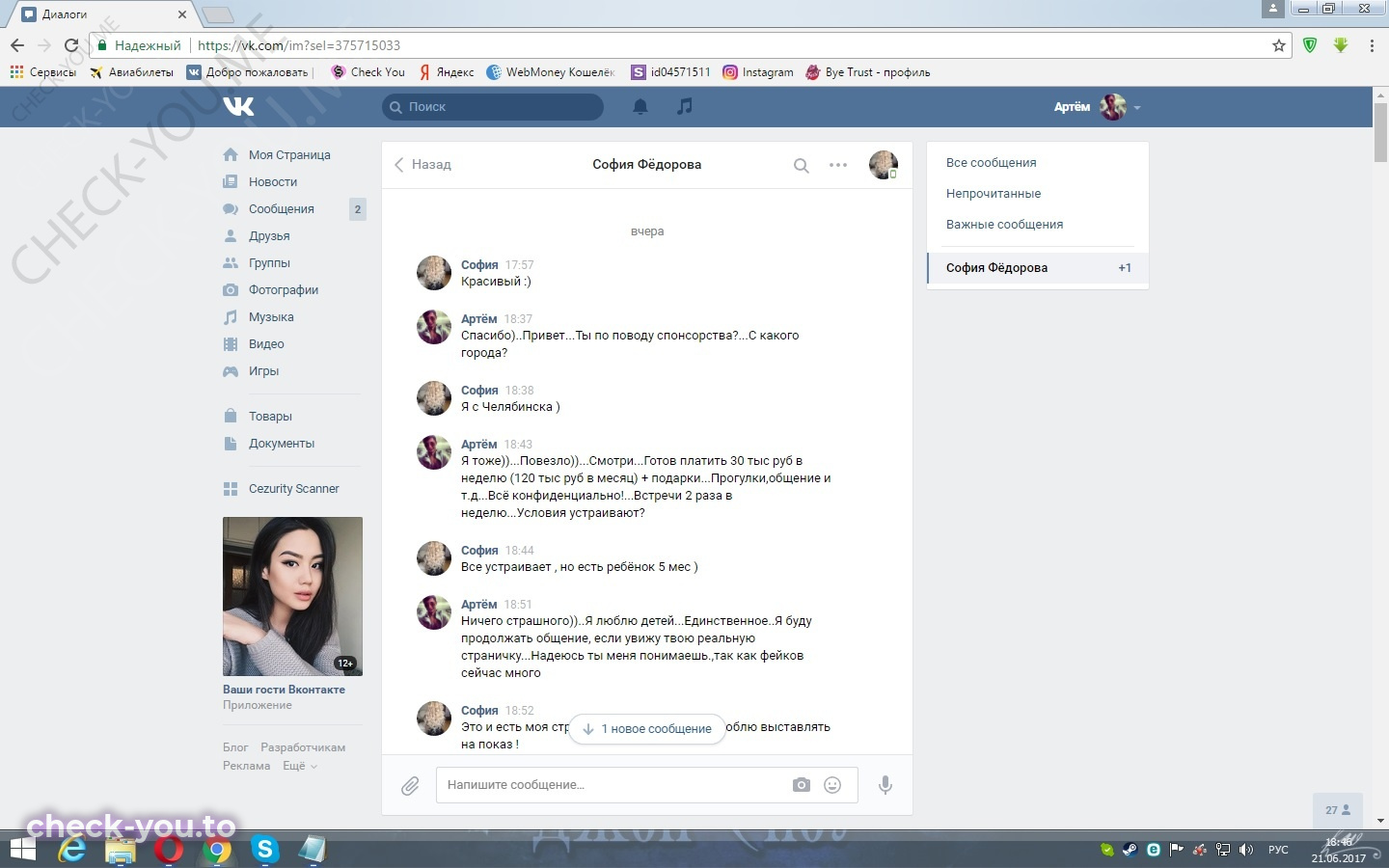
Task: Open Opera browser from taskbar
Action: (169, 850)
